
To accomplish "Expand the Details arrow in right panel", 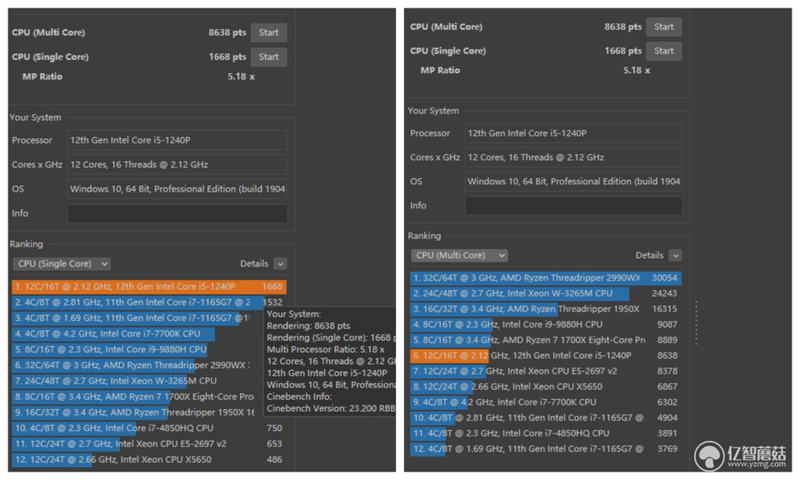I will click(x=676, y=255).
